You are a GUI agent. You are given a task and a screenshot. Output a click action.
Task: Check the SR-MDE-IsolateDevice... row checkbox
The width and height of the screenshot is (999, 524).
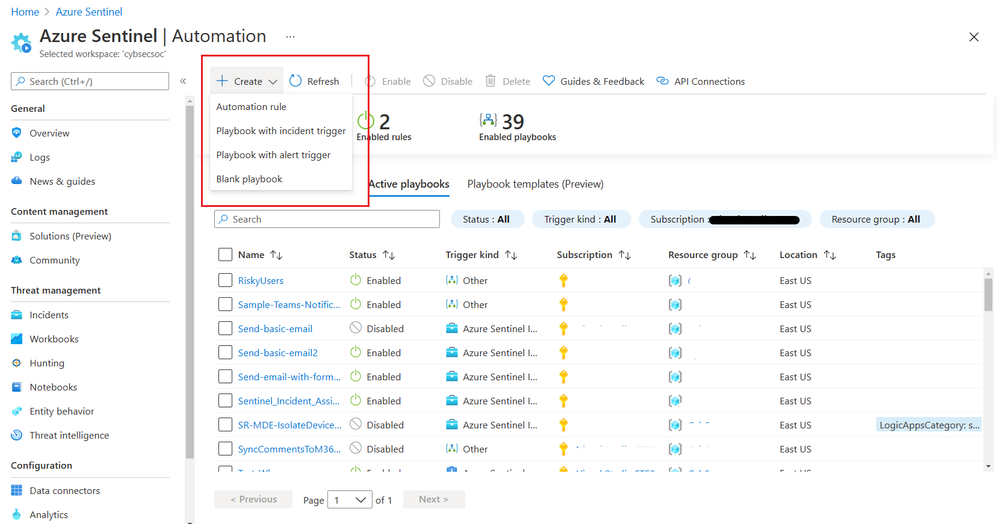point(225,425)
